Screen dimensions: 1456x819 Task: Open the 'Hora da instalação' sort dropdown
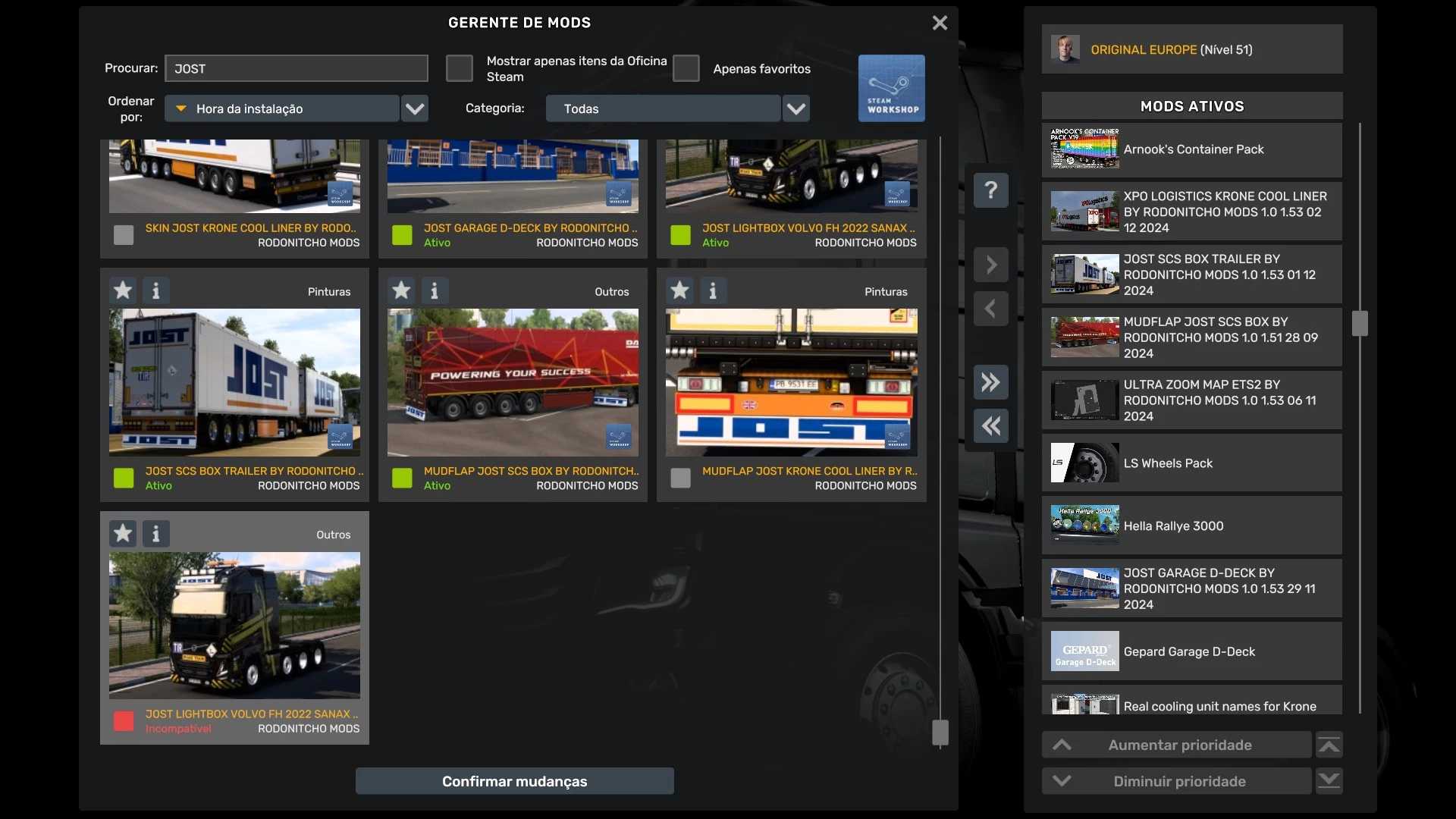tap(282, 108)
